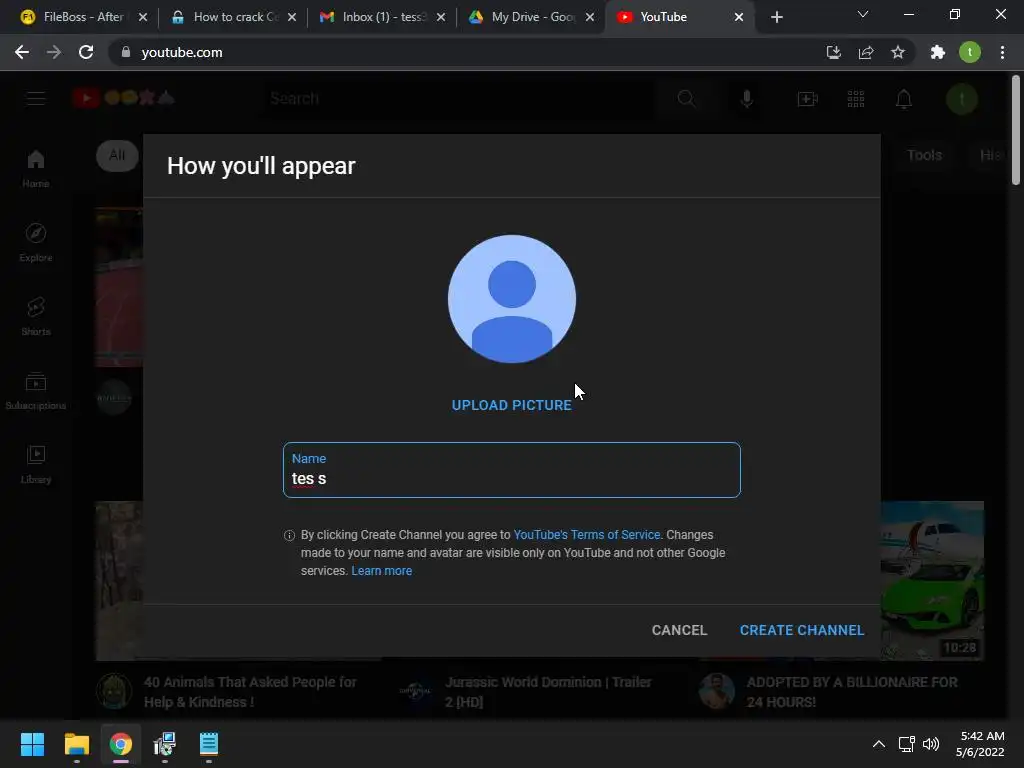Click the voice search microphone
The image size is (1024, 768).
coord(746,99)
